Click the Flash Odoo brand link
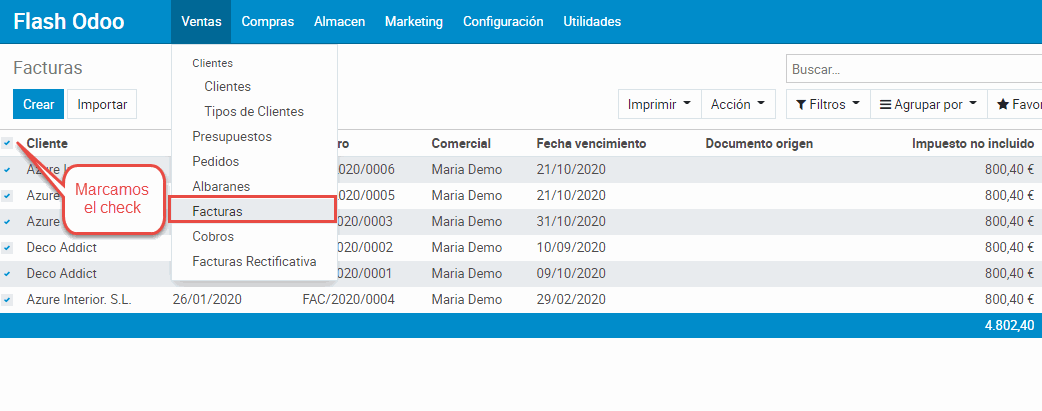Screen dimensions: 1042x411 [x=69, y=21]
